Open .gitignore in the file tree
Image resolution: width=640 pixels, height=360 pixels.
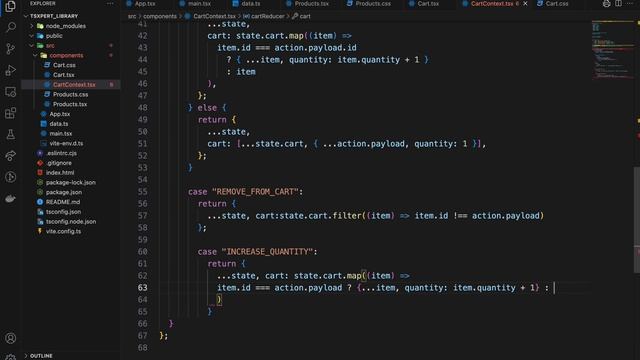59,163
